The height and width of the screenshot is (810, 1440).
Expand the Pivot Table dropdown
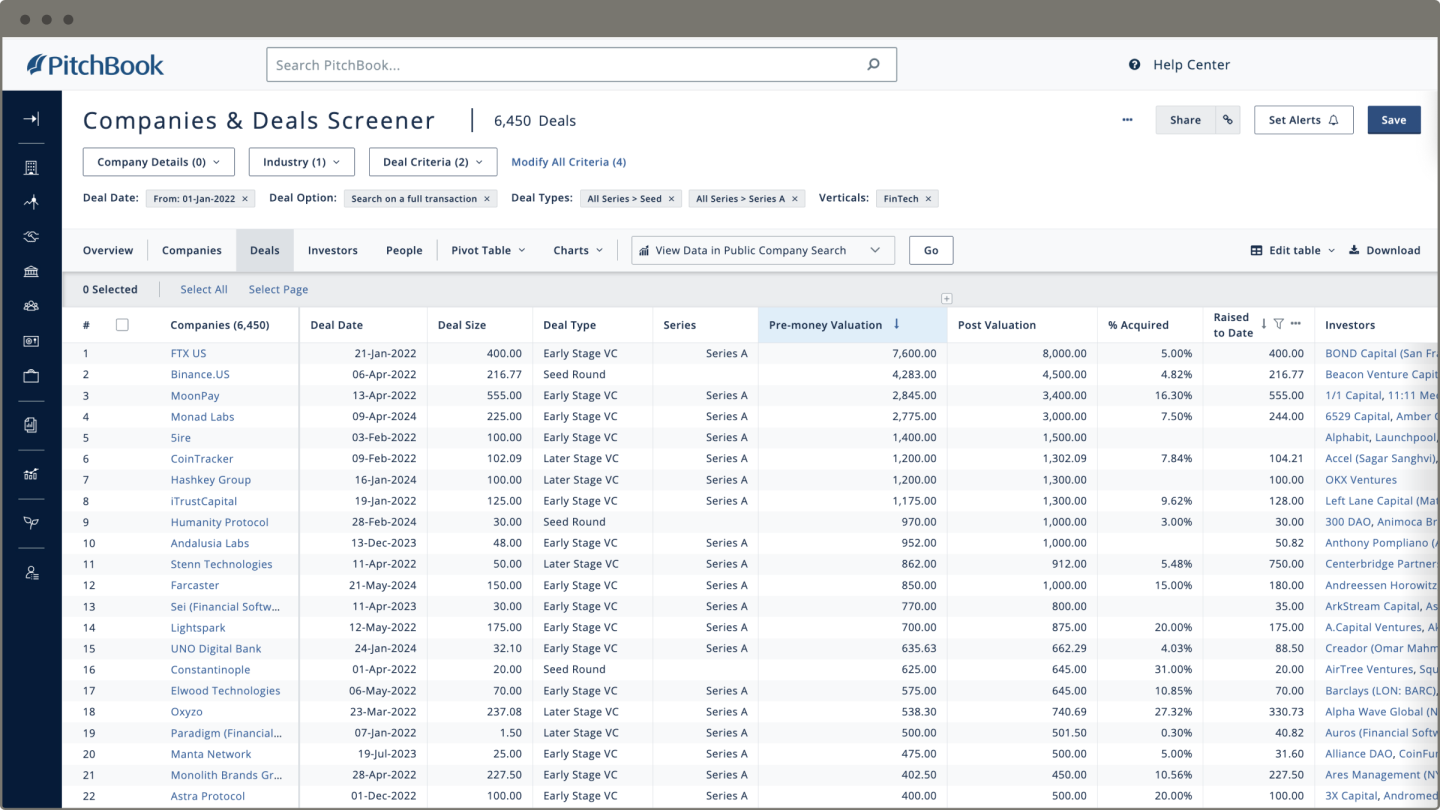pos(488,250)
